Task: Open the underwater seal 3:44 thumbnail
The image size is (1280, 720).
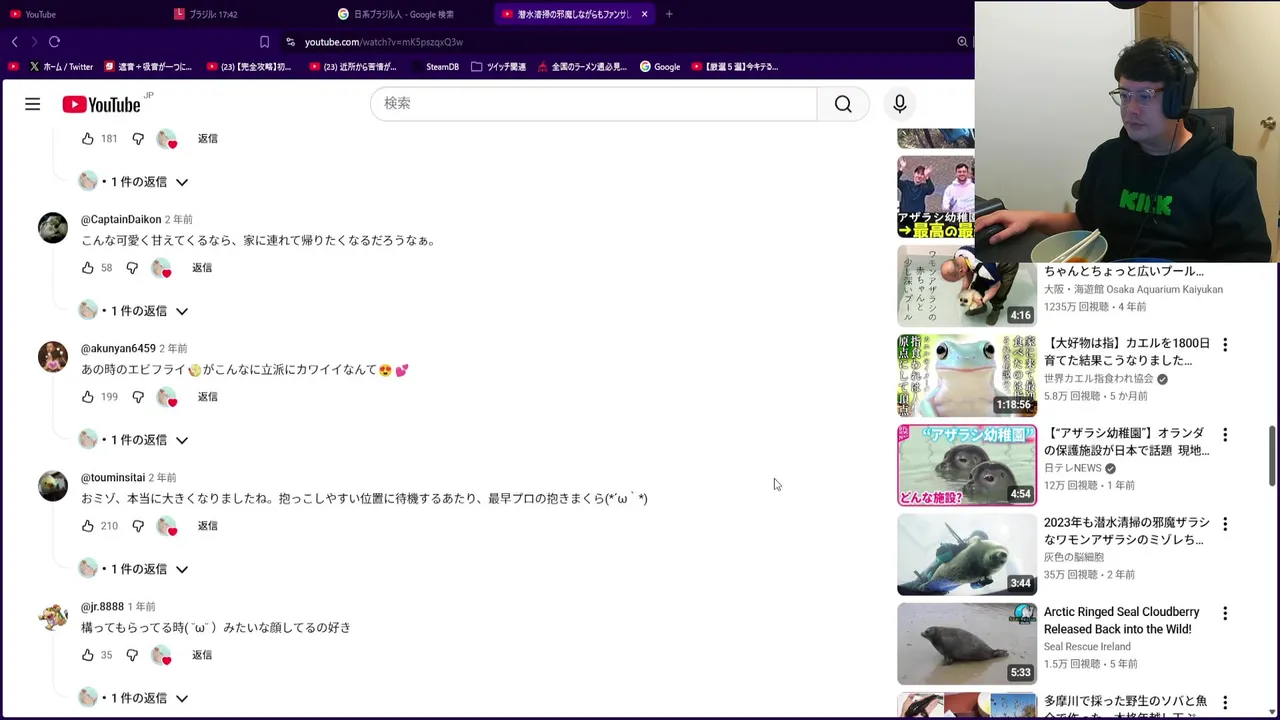Action: coord(966,554)
